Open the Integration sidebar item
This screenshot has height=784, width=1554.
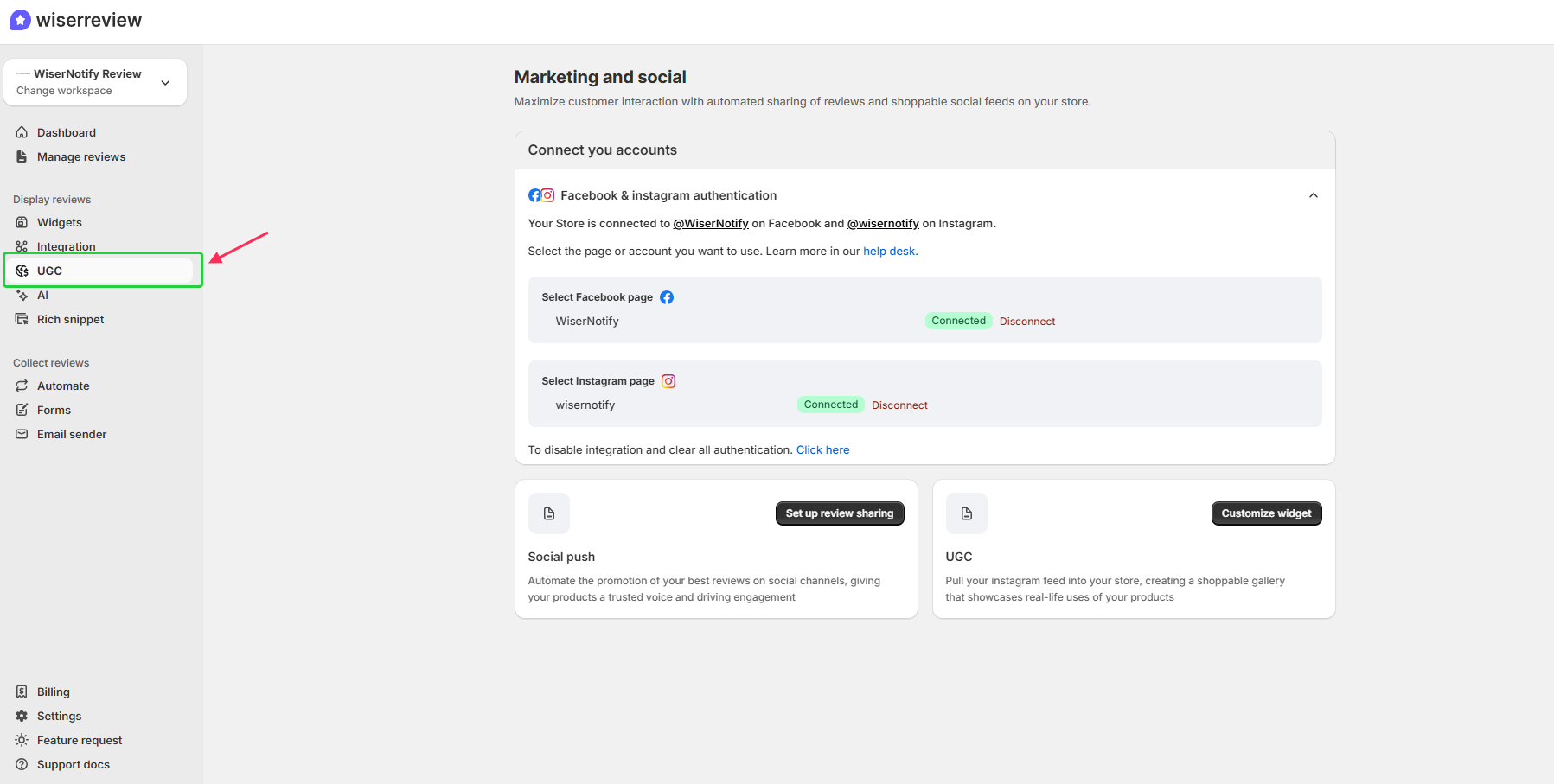[65, 246]
